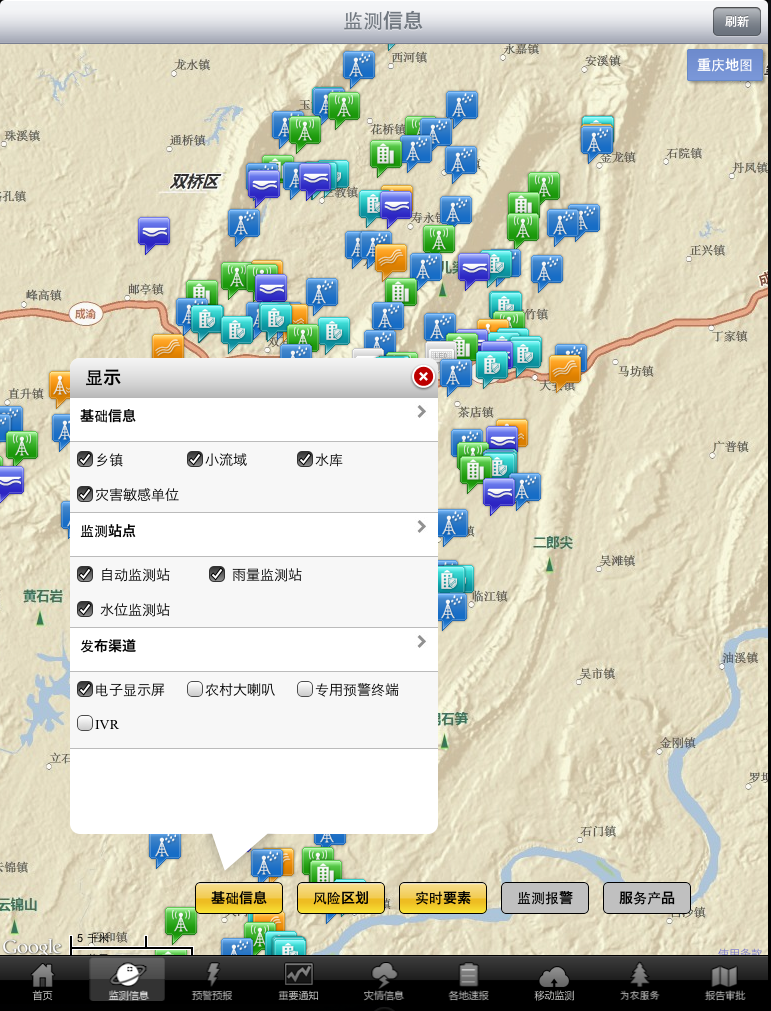The image size is (771, 1011).
Task: Uncheck the 小流域 checkbox
Action: tap(195, 459)
